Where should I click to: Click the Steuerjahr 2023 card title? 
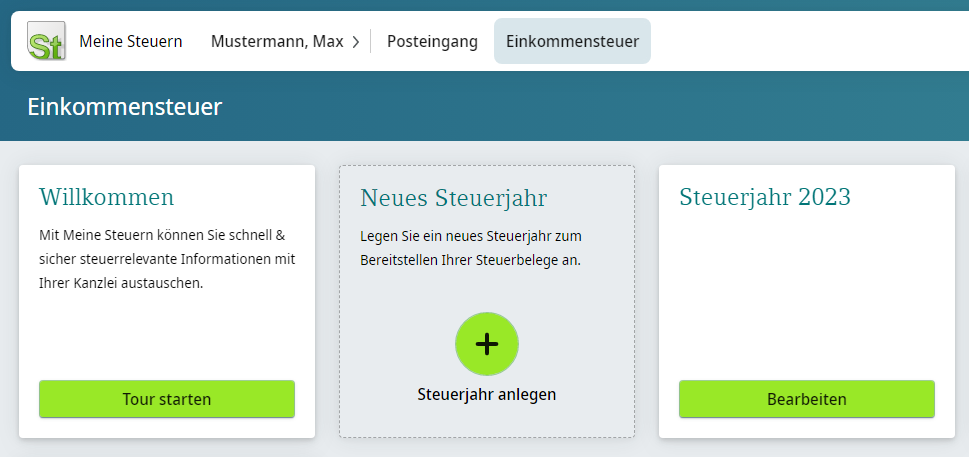pos(764,197)
